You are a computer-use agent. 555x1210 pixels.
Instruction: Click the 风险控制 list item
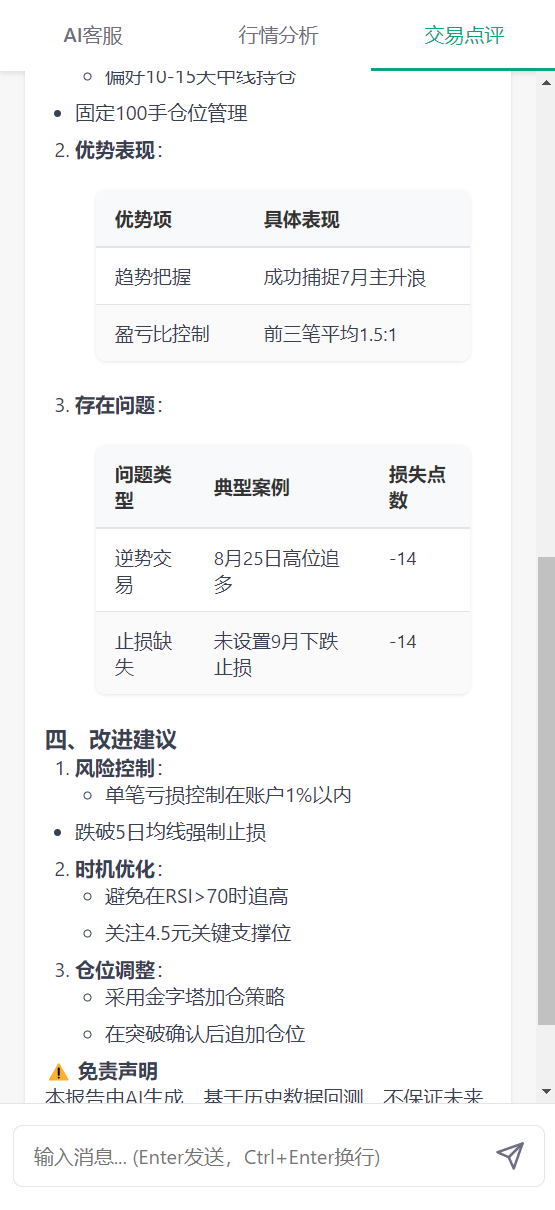click(118, 768)
